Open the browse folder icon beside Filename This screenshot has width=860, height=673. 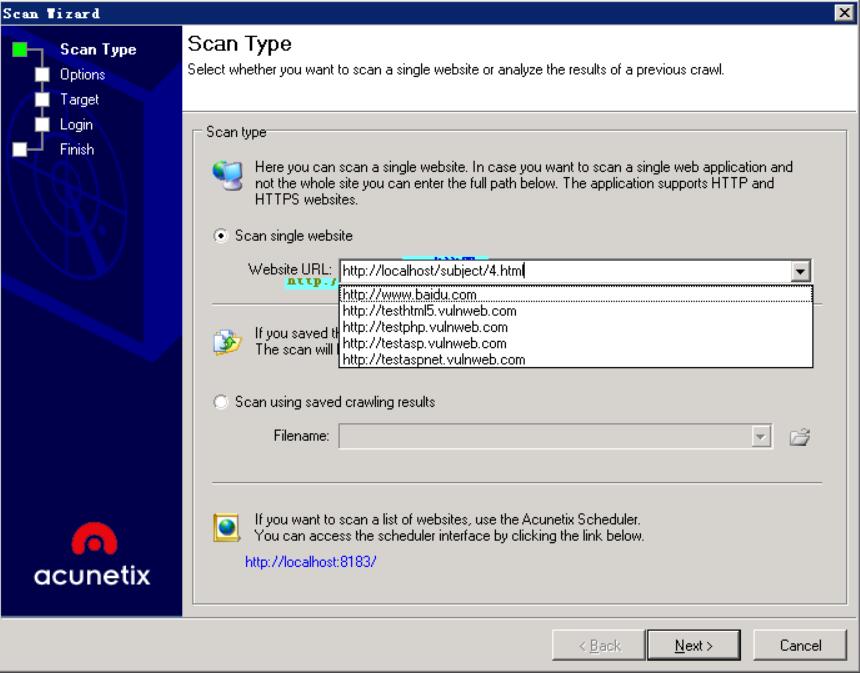click(800, 437)
